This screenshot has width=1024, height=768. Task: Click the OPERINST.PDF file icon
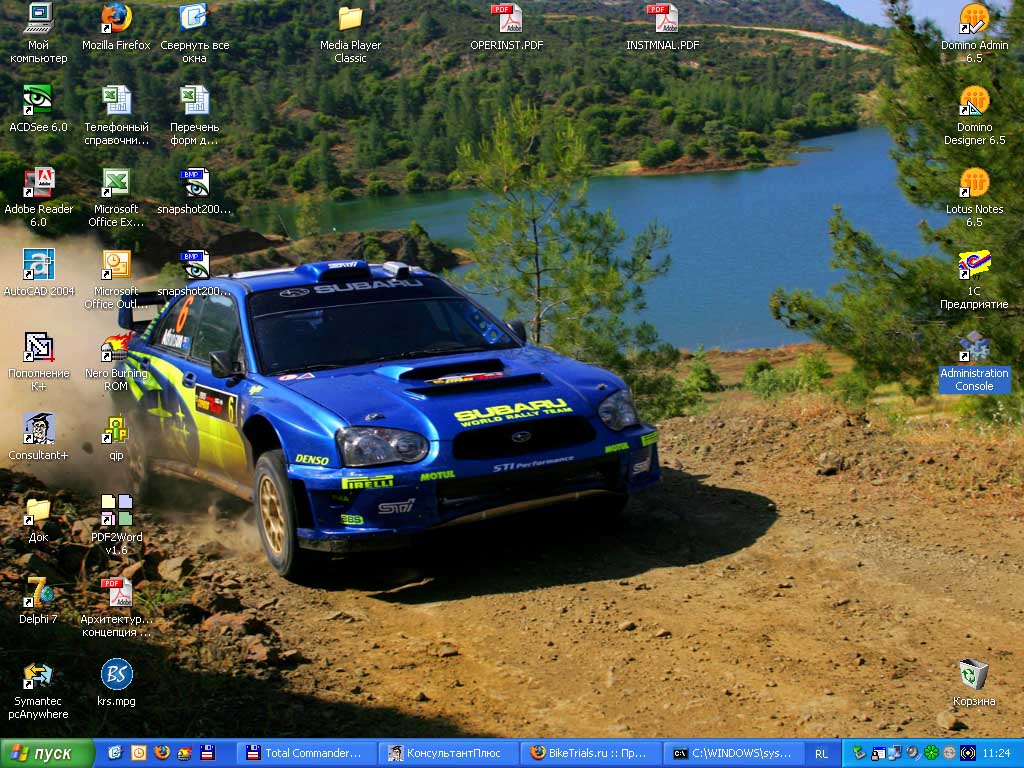click(x=506, y=18)
